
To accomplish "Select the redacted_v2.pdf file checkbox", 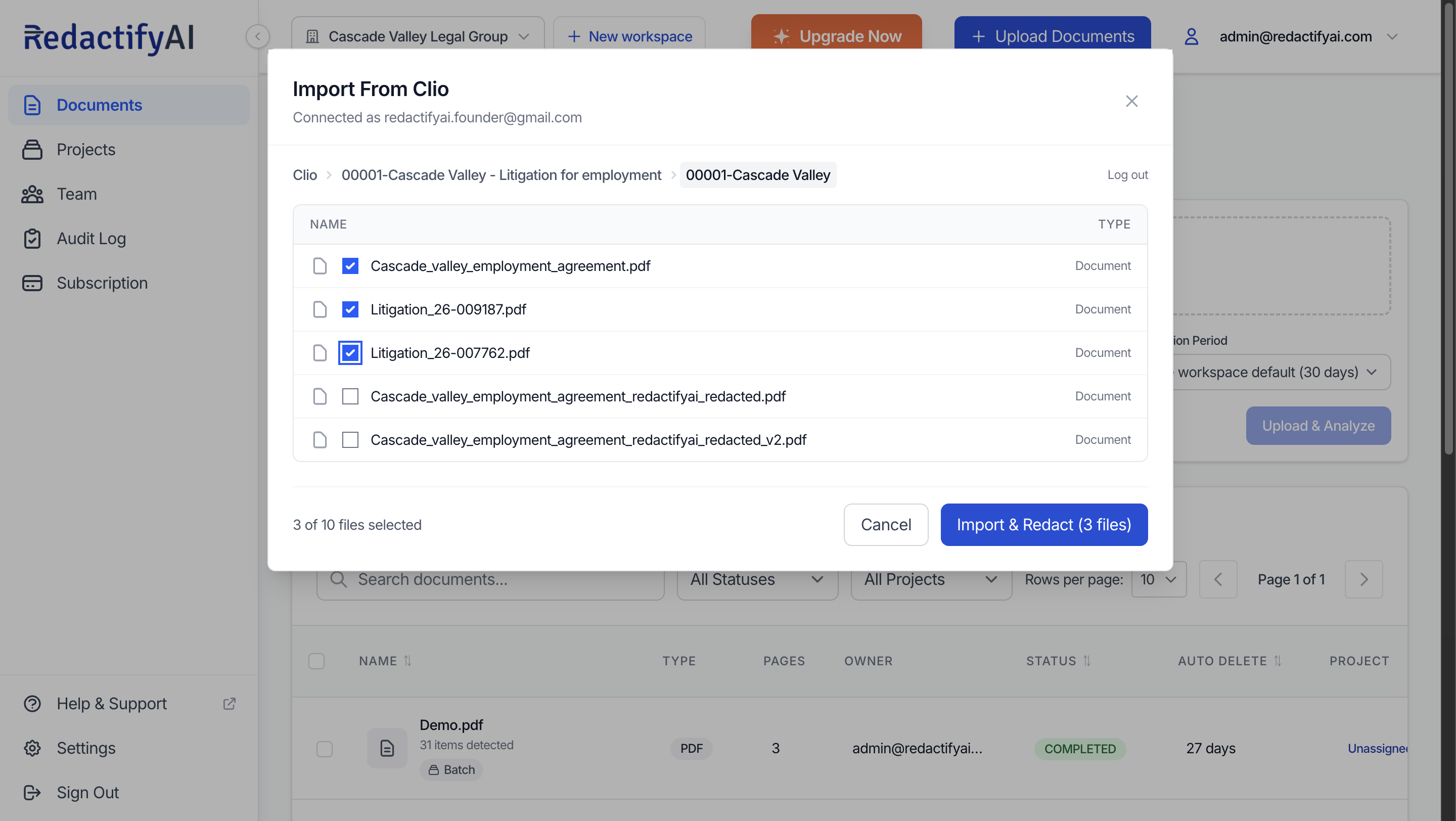I will pyautogui.click(x=350, y=440).
